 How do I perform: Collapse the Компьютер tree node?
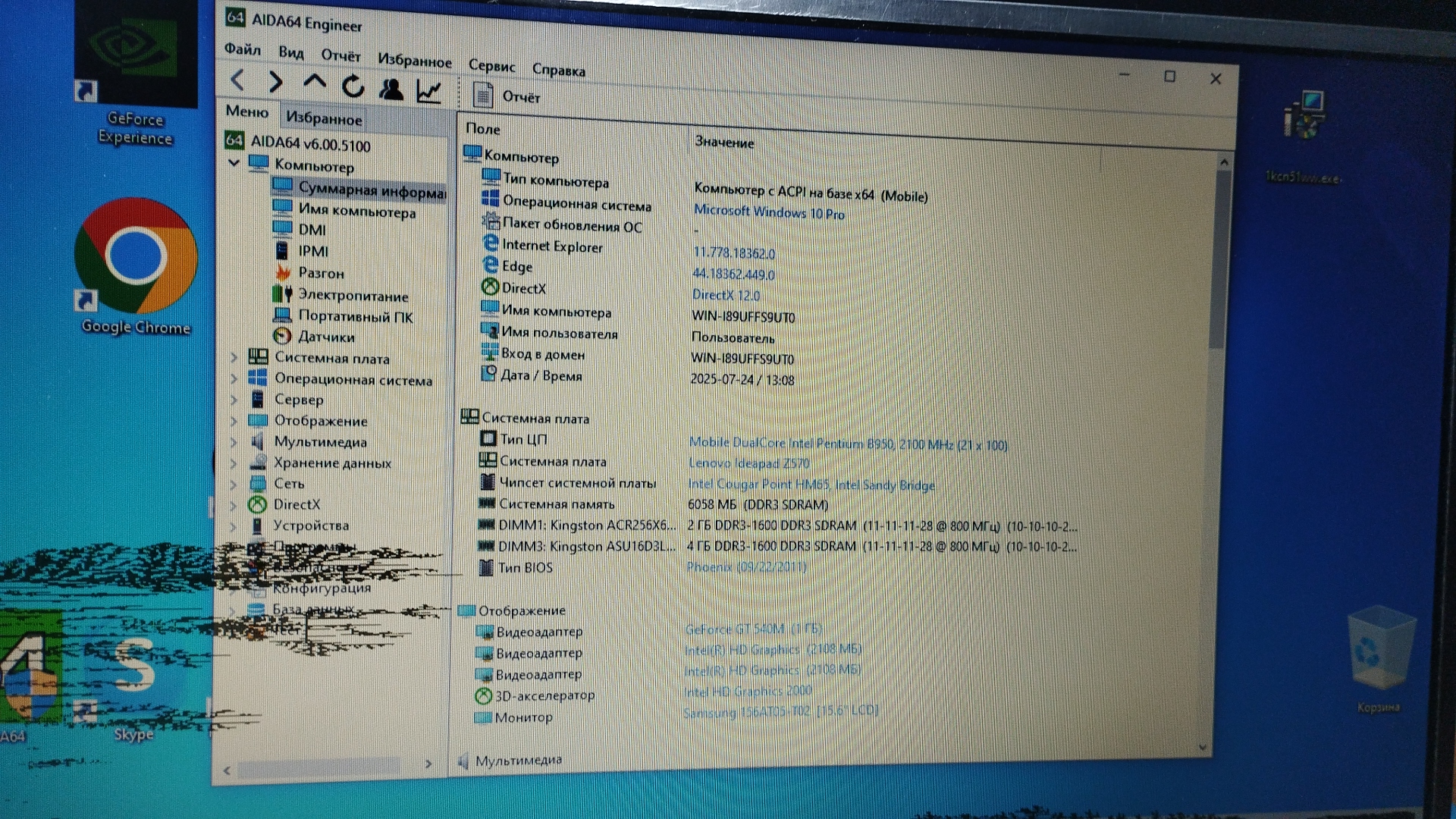pos(234,162)
